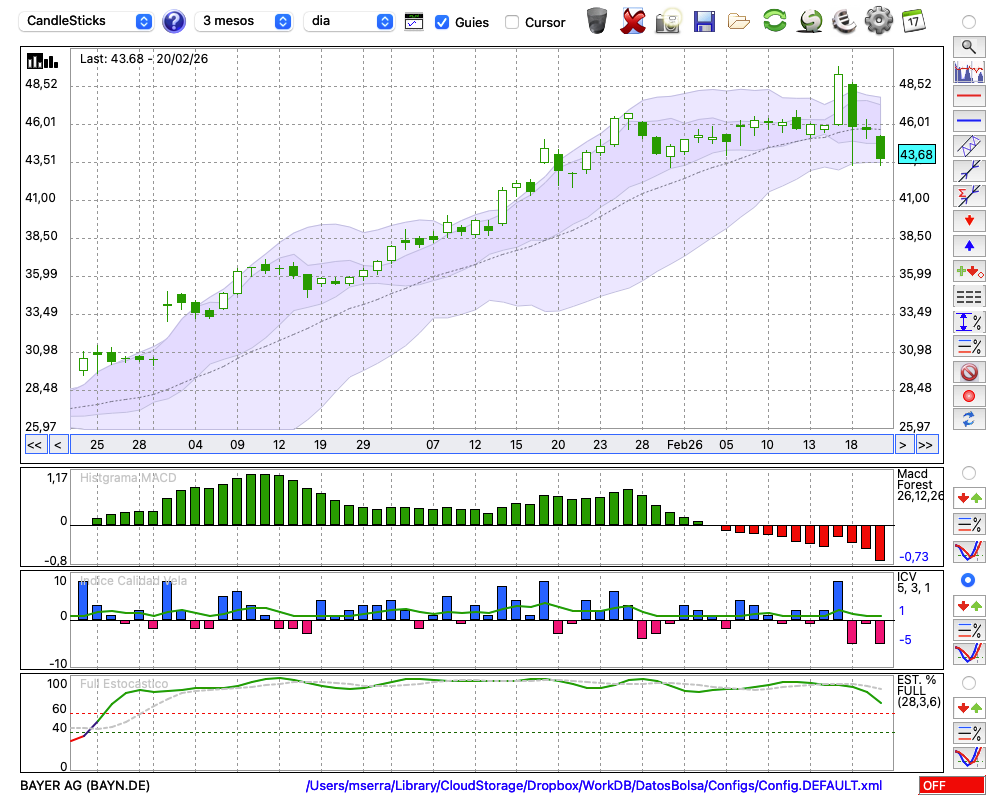1000x800 pixels.
Task: Expand the dia interval dropdown
Action: point(349,21)
